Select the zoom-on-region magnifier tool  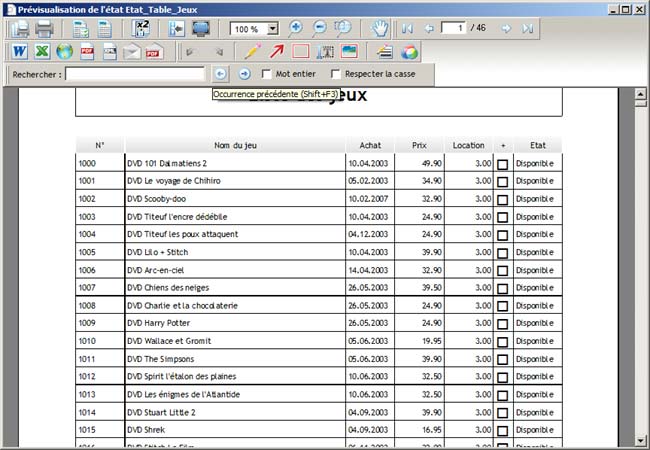click(x=343, y=28)
